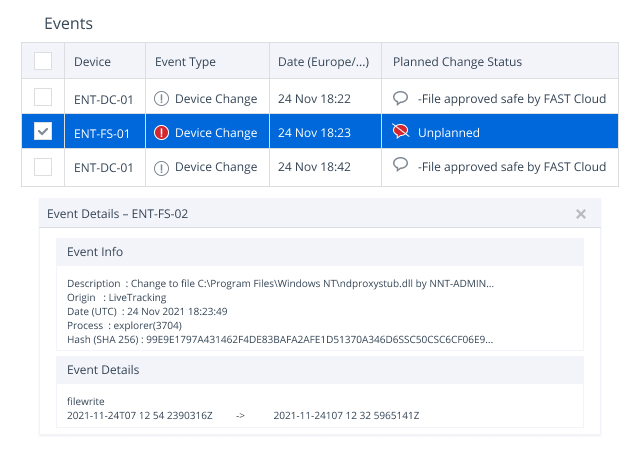Click the red alert icon for ENT-FS-01

click(163, 133)
